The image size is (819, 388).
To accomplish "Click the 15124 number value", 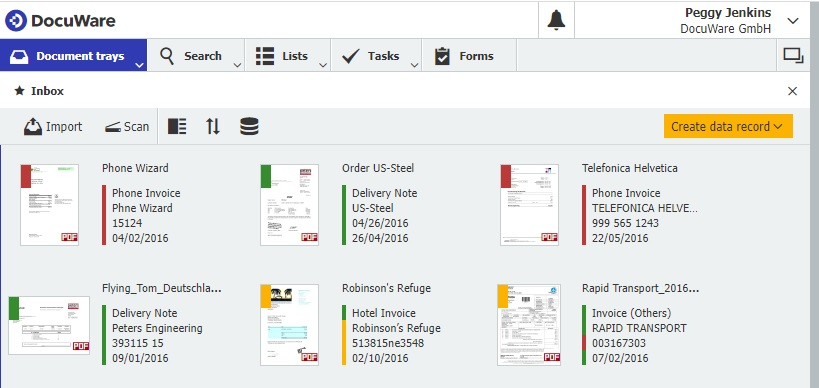I will pyautogui.click(x=127, y=223).
